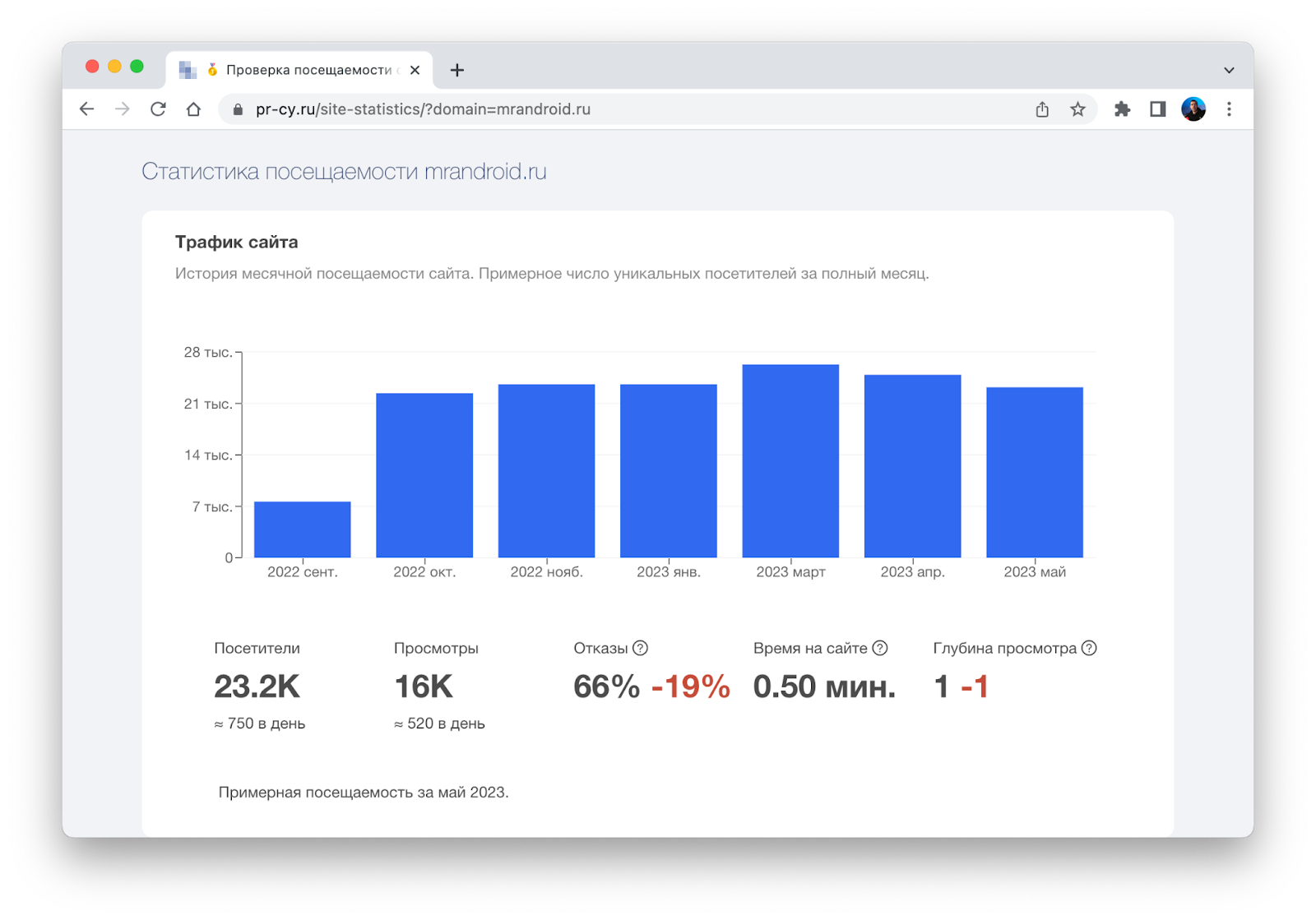Click the 2022 сент. axis label
The image size is (1316, 920).
coord(303,571)
